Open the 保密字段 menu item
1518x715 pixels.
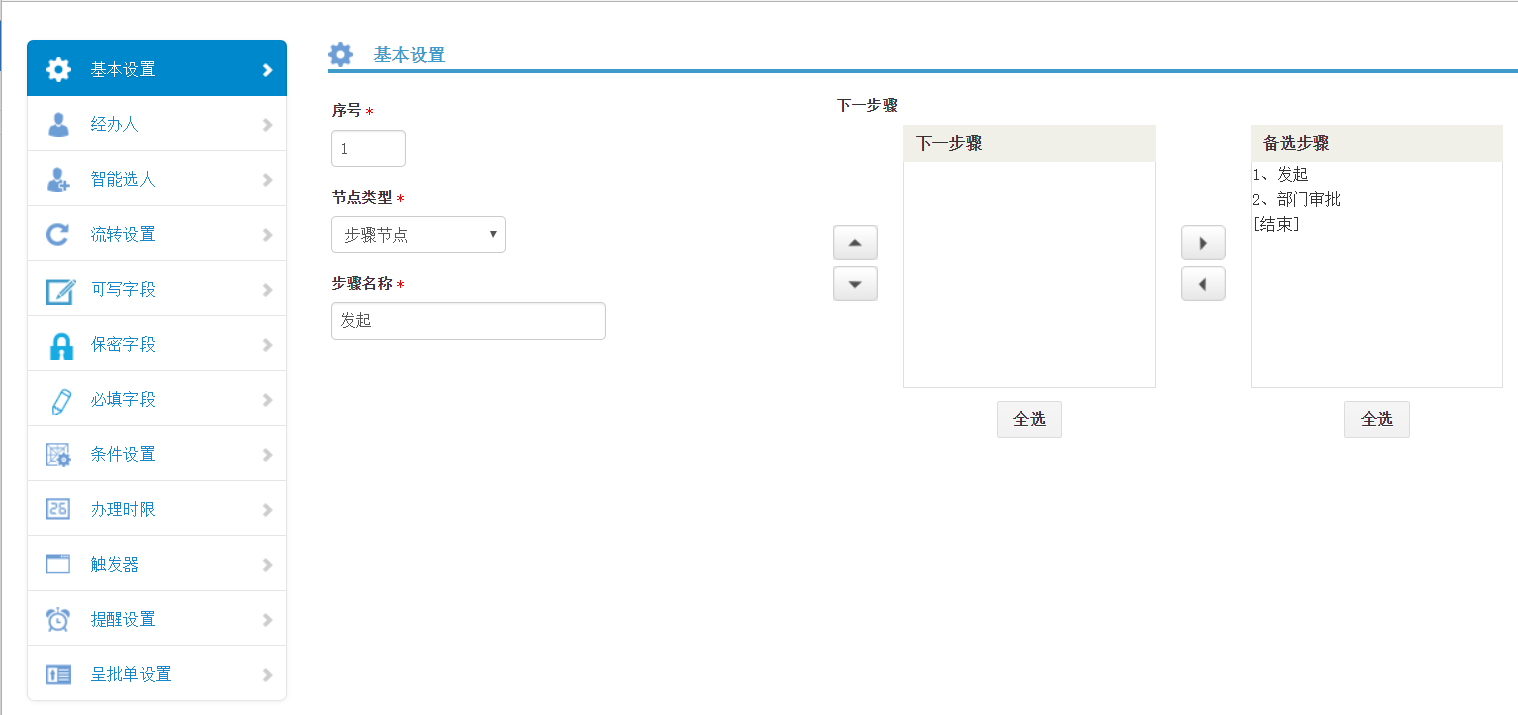click(x=157, y=344)
